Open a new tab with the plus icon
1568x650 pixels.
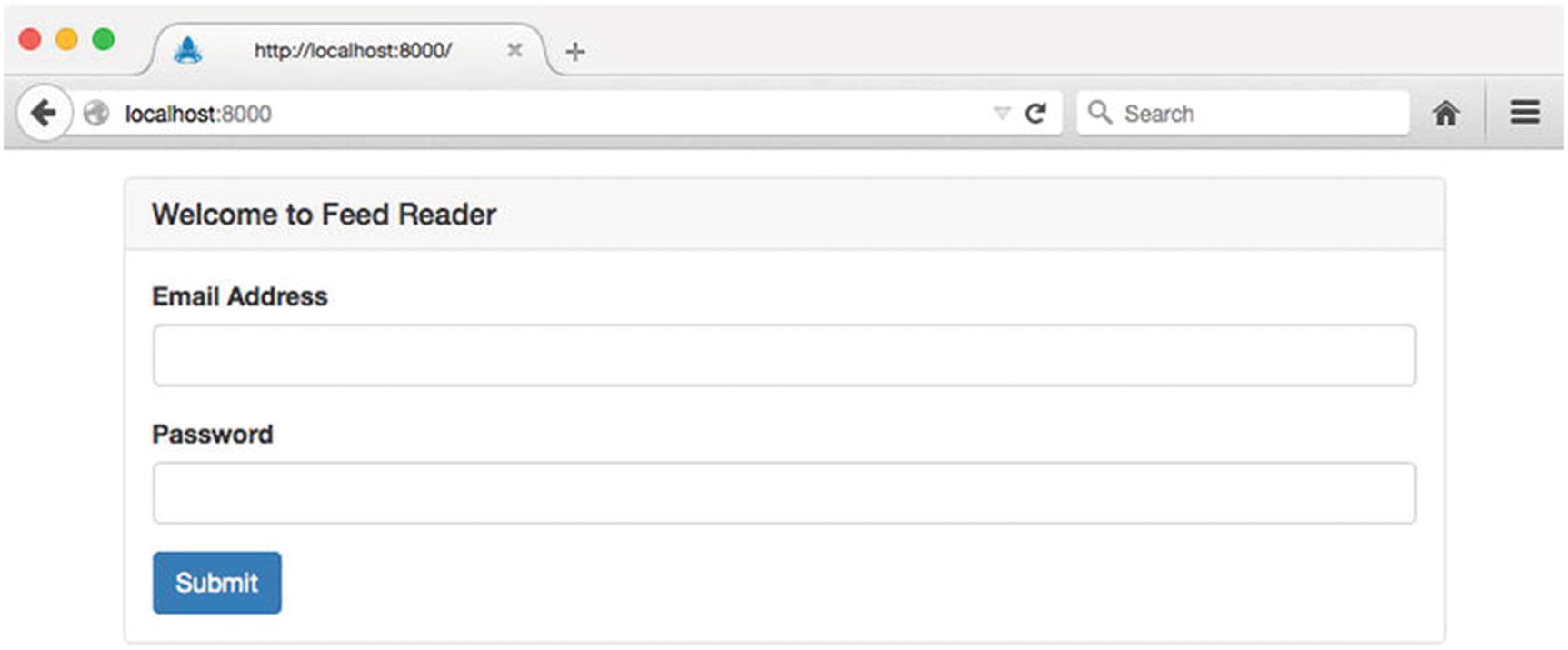tap(574, 52)
